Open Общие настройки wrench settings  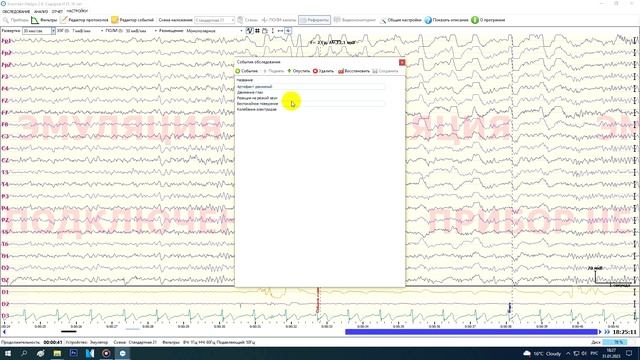click(400, 20)
